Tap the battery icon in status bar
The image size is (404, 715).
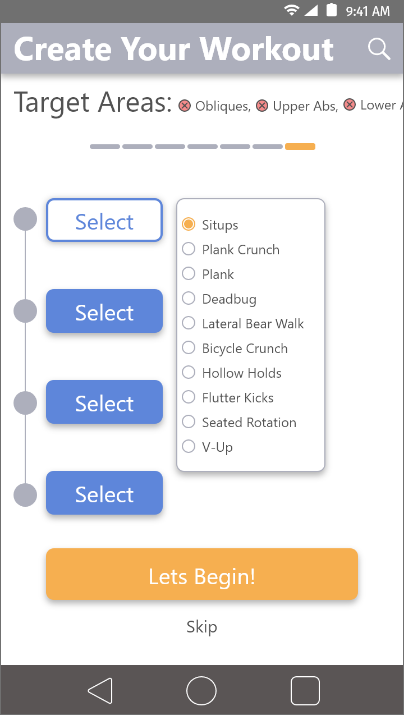point(331,10)
